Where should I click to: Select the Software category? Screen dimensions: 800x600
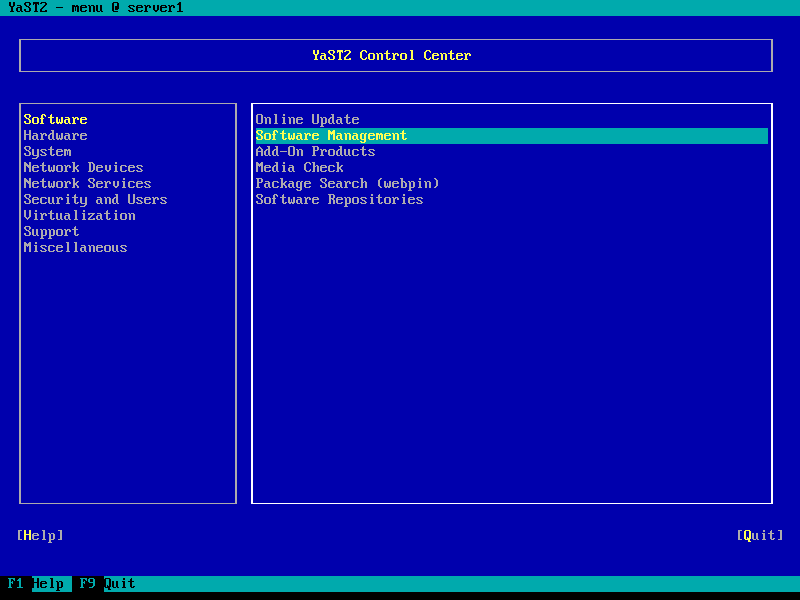click(56, 119)
